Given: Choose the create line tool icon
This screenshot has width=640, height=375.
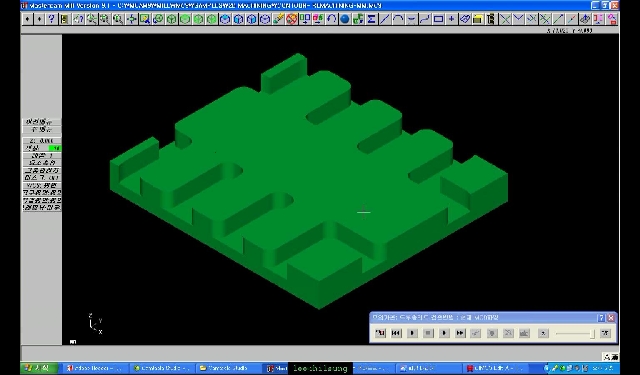Looking at the screenshot, I should point(384,19).
